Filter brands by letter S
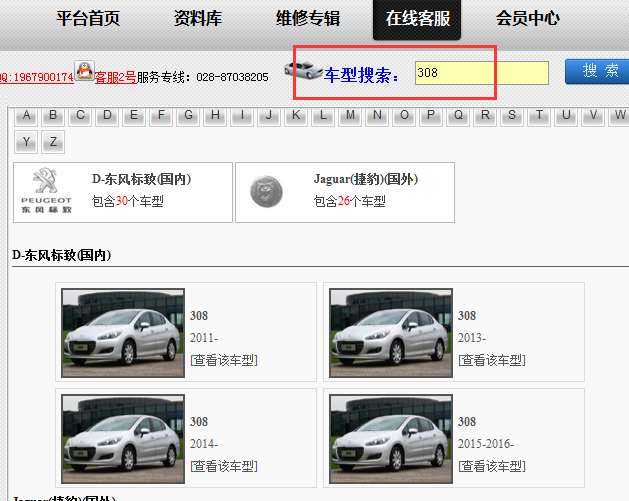This screenshot has width=629, height=501. (x=512, y=116)
